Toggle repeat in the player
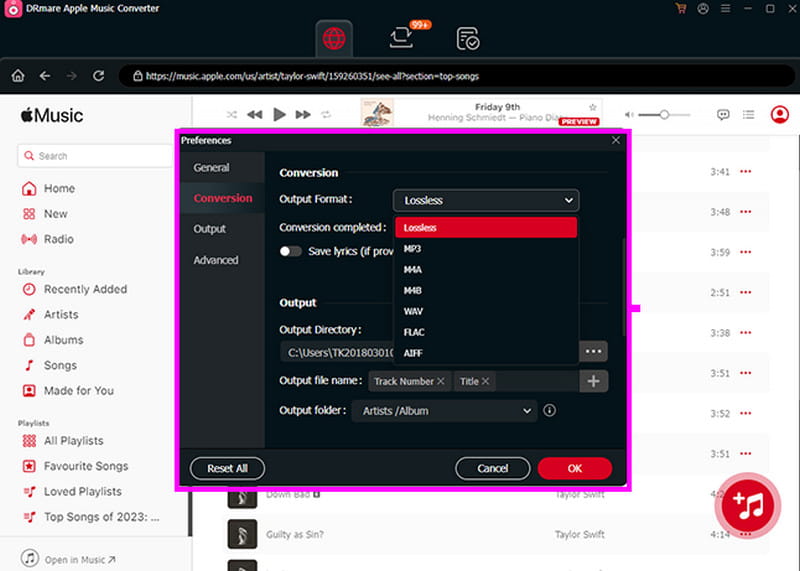The height and width of the screenshot is (571, 800). point(326,114)
